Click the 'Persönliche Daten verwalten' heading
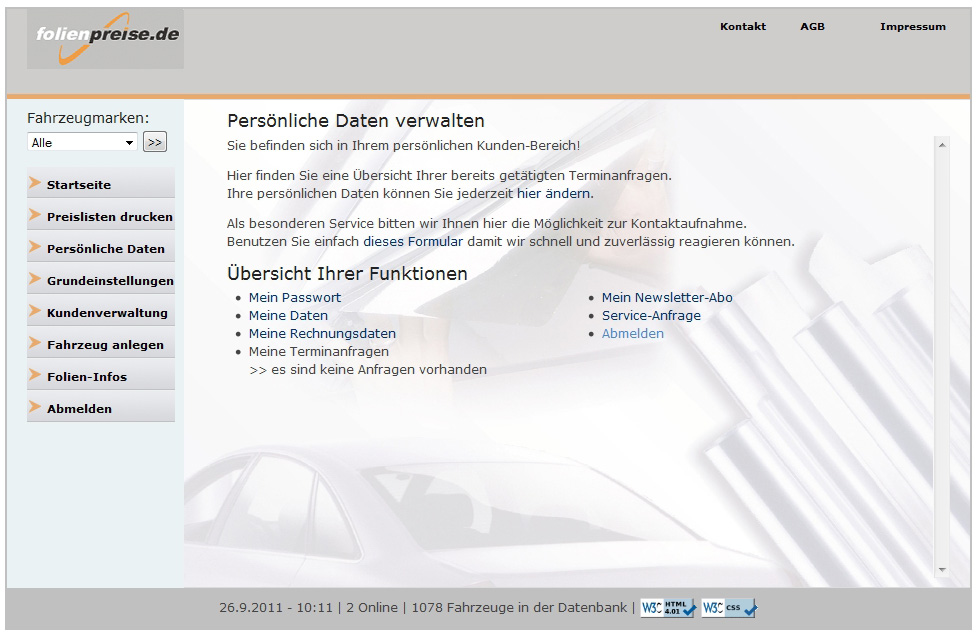The height and width of the screenshot is (638, 980). [356, 121]
